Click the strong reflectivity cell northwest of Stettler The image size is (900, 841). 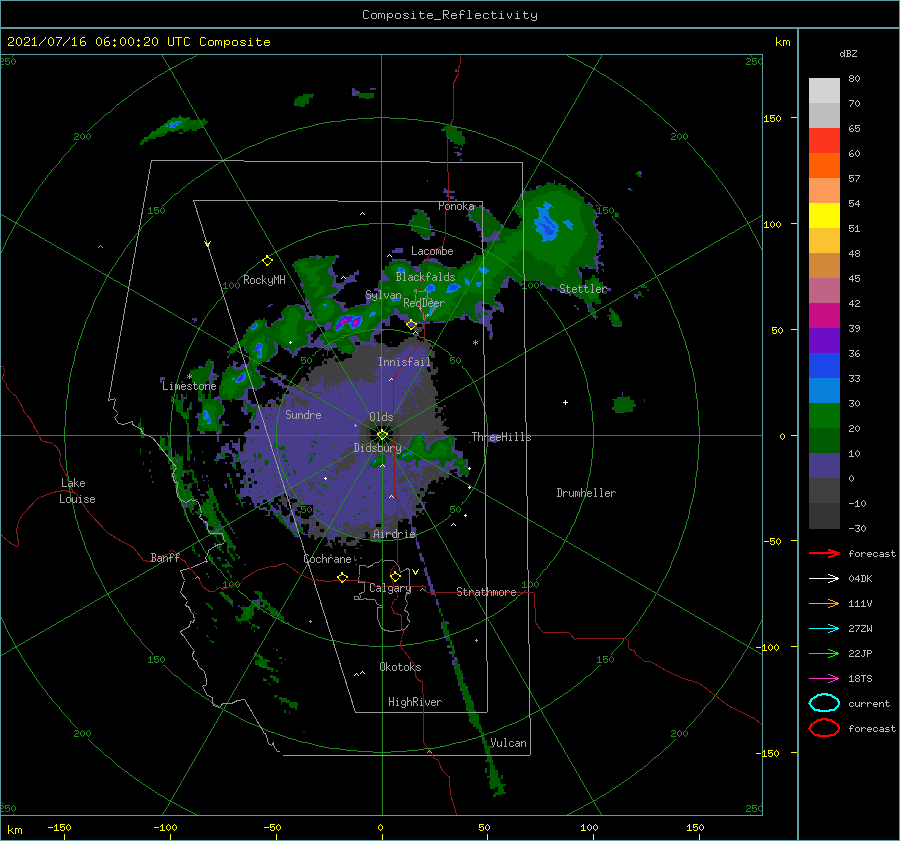[x=546, y=222]
